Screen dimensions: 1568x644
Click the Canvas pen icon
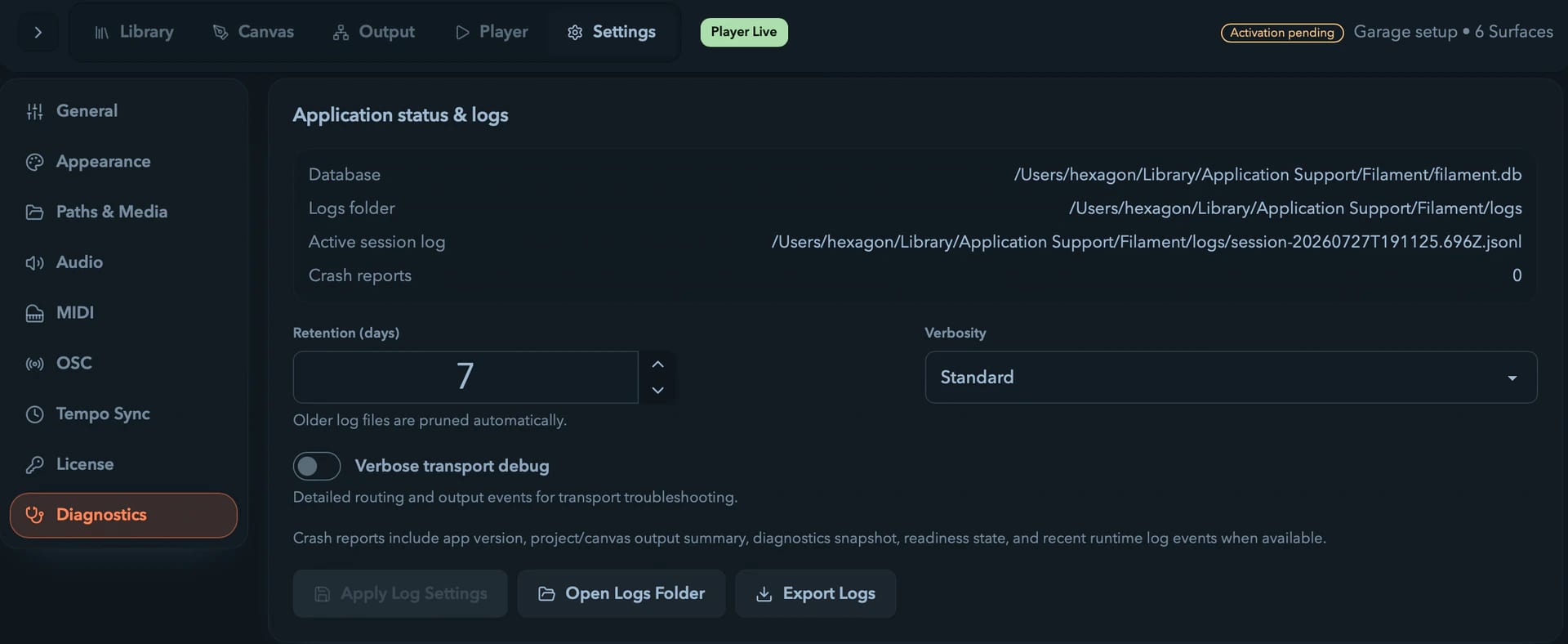point(220,33)
